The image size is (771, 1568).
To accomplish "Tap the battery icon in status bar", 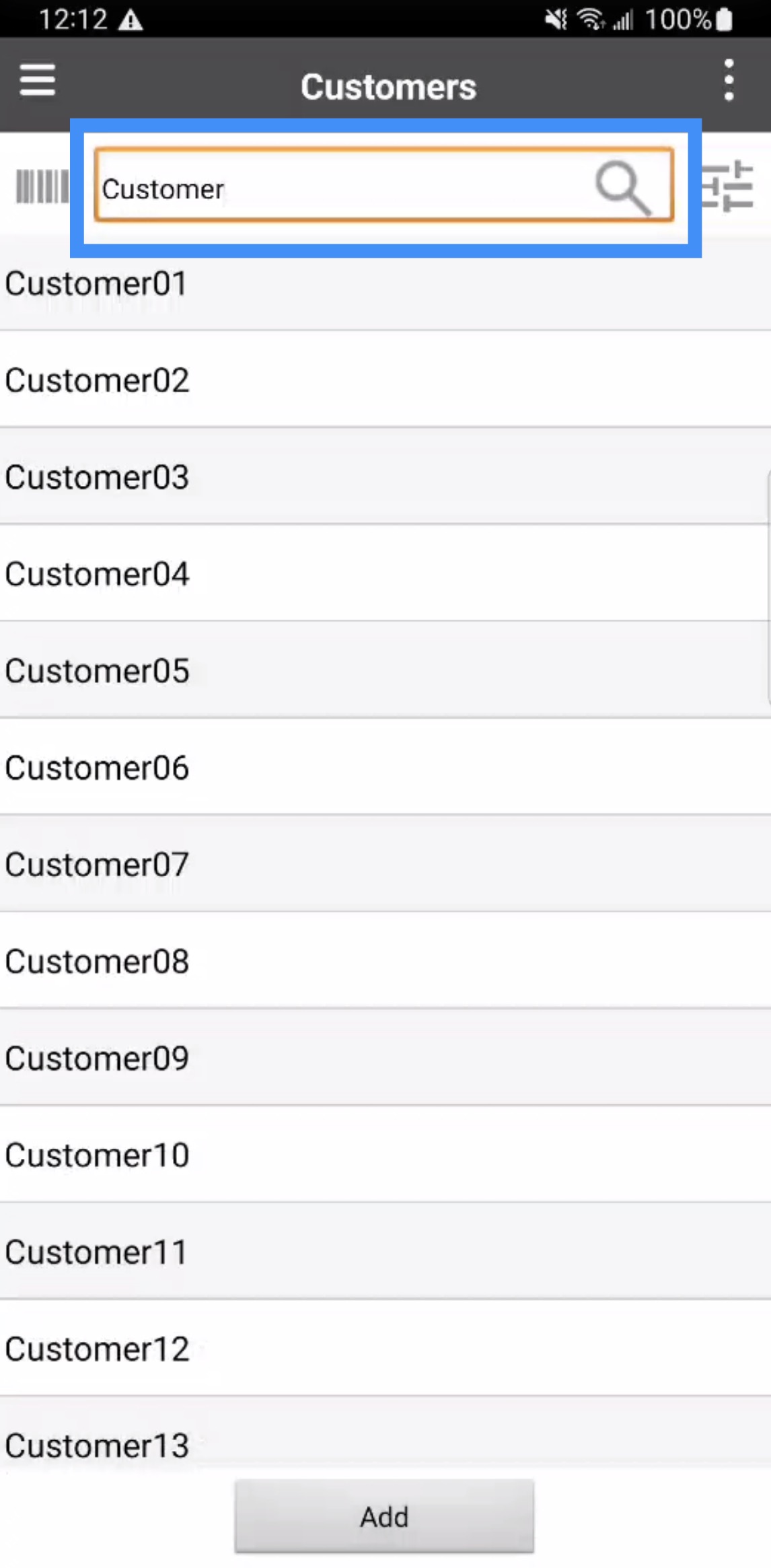I will (x=724, y=19).
